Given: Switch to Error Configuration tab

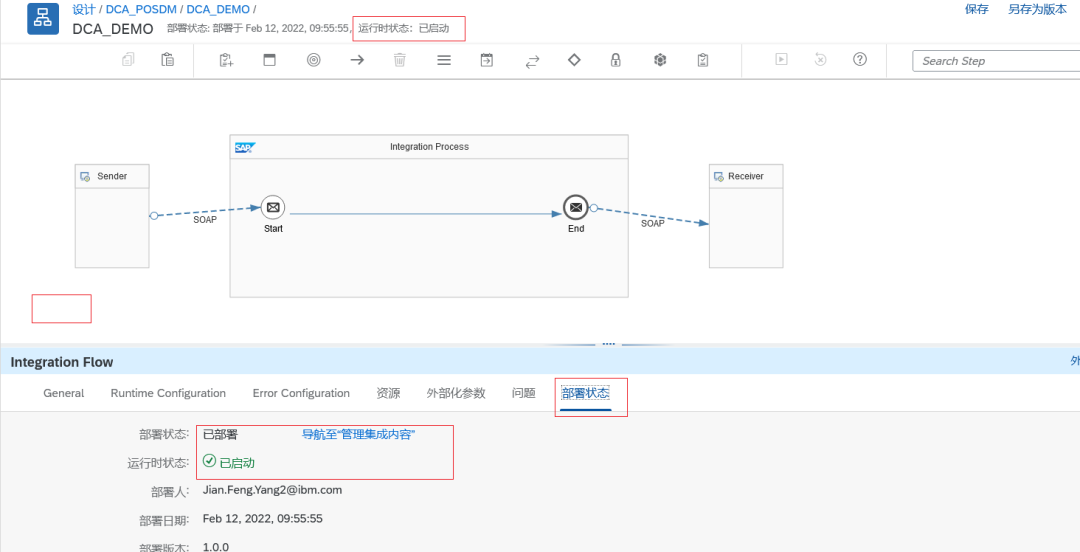Looking at the screenshot, I should coord(301,393).
